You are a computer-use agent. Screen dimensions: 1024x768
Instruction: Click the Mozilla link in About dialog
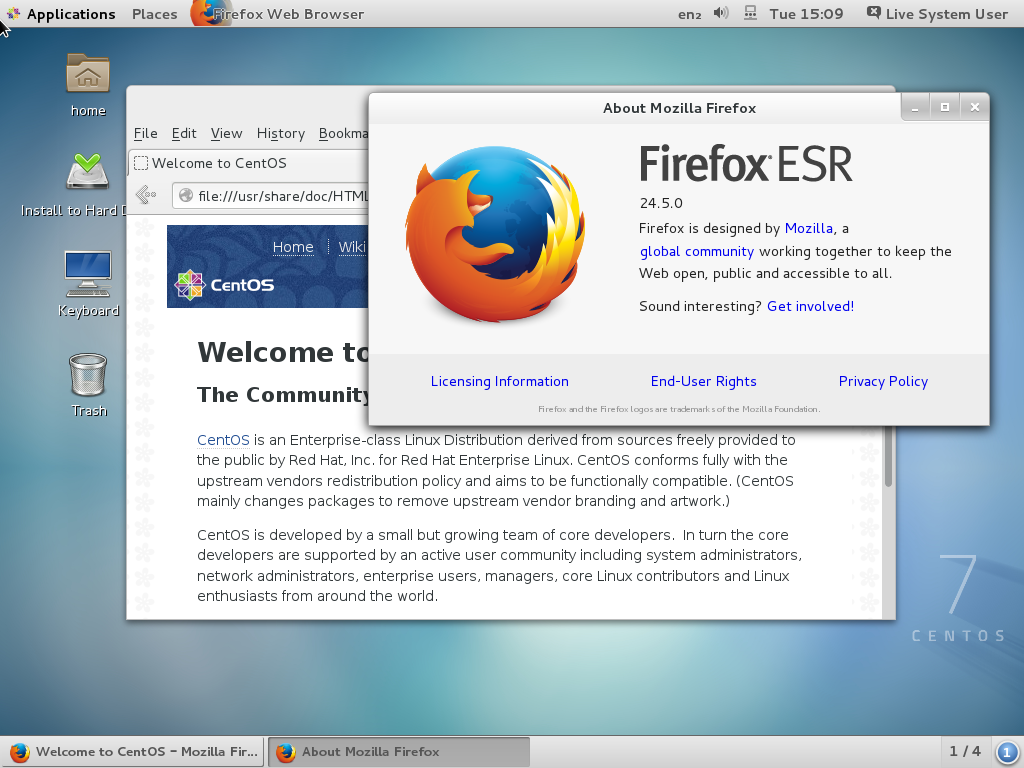pyautogui.click(x=808, y=228)
